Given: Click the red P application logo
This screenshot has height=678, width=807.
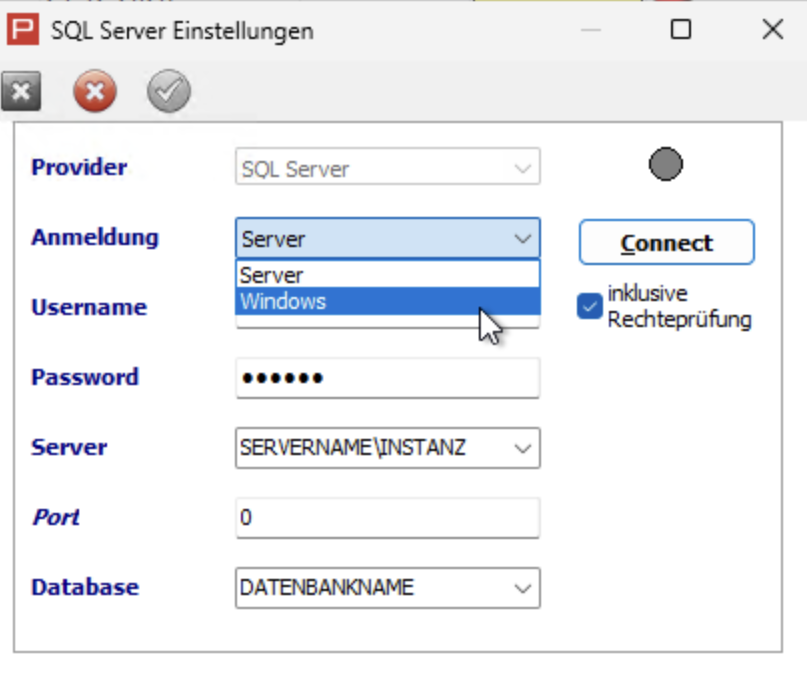Looking at the screenshot, I should (x=23, y=30).
